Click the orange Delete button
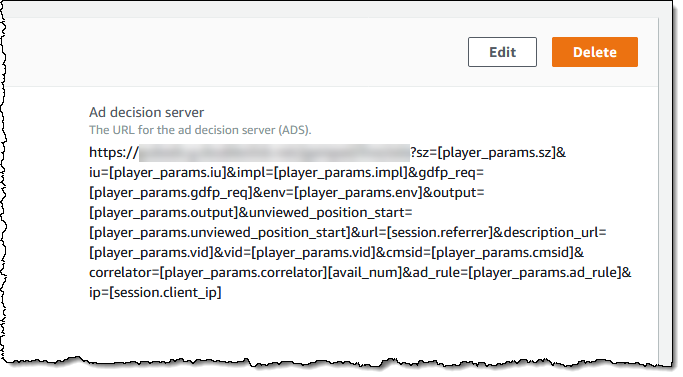 [x=595, y=52]
